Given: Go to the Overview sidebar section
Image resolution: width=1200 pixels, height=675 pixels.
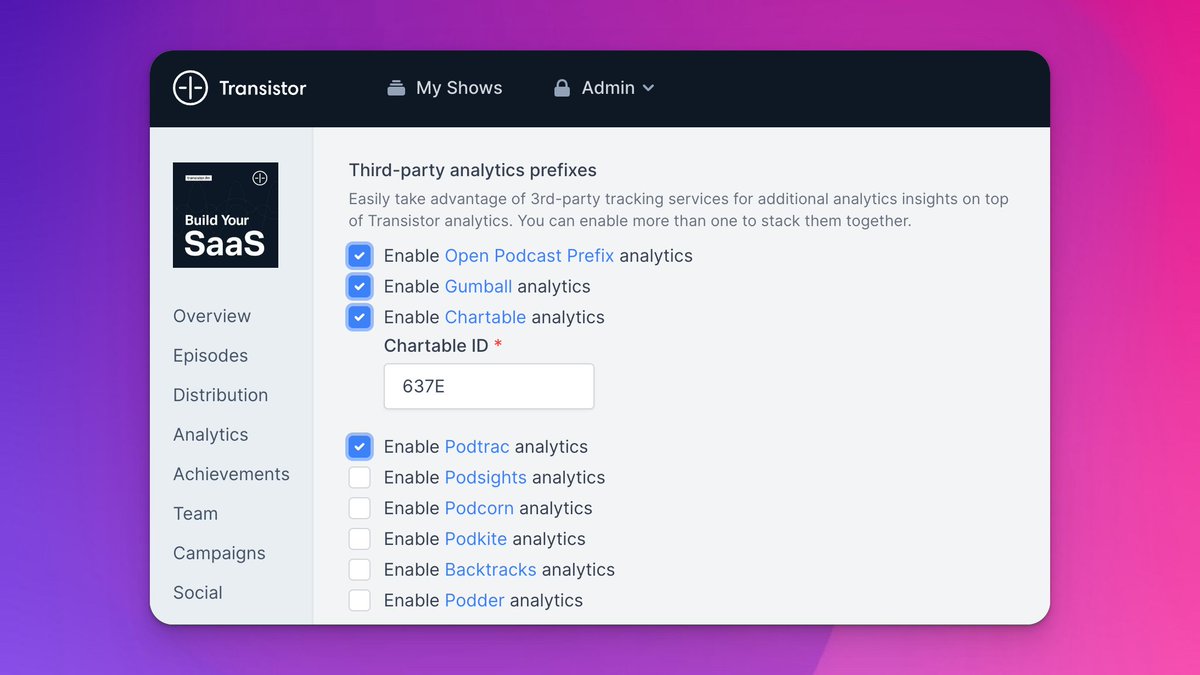Looking at the screenshot, I should 212,316.
